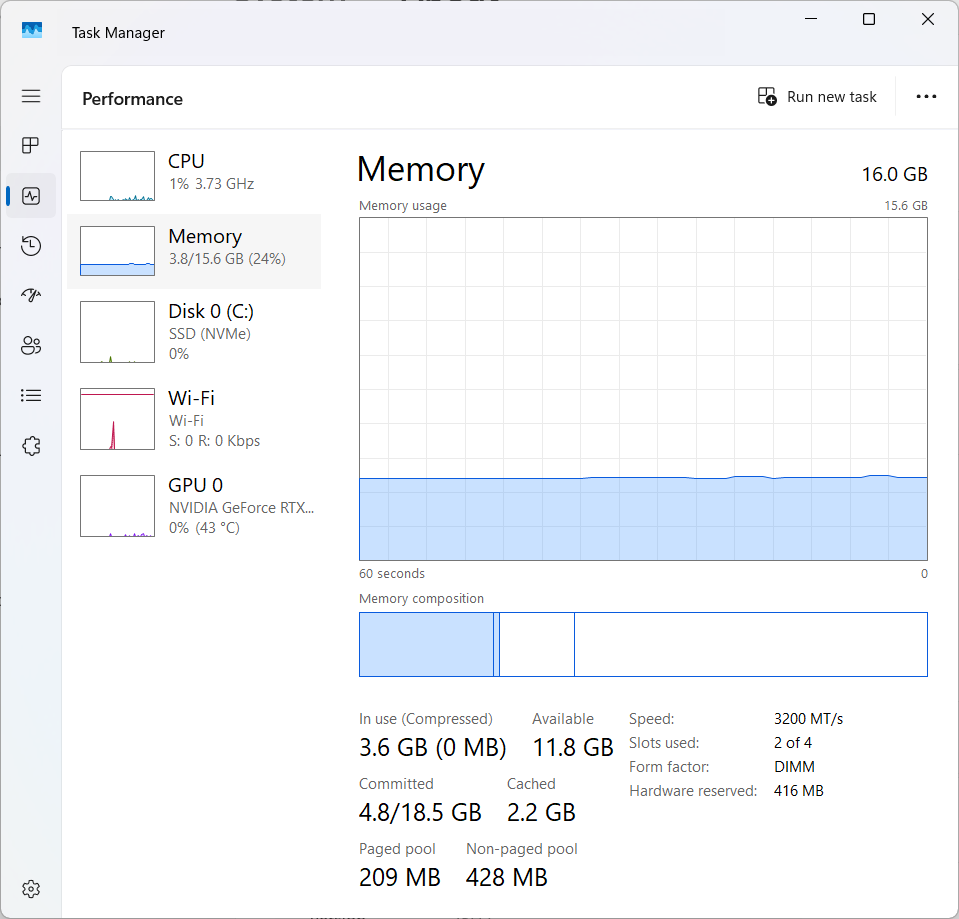Open the three-dot more options menu

926,97
